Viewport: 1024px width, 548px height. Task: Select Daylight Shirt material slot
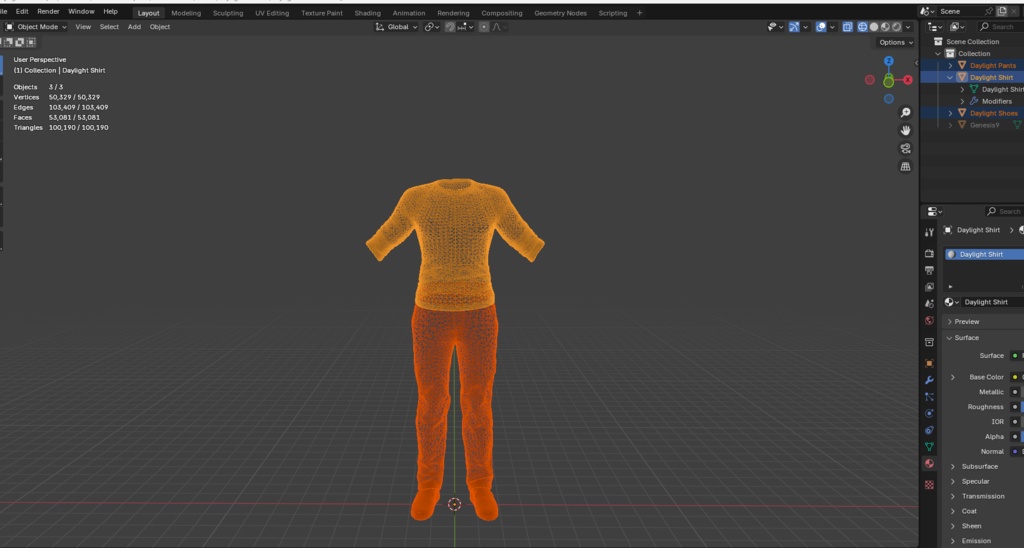(984, 254)
